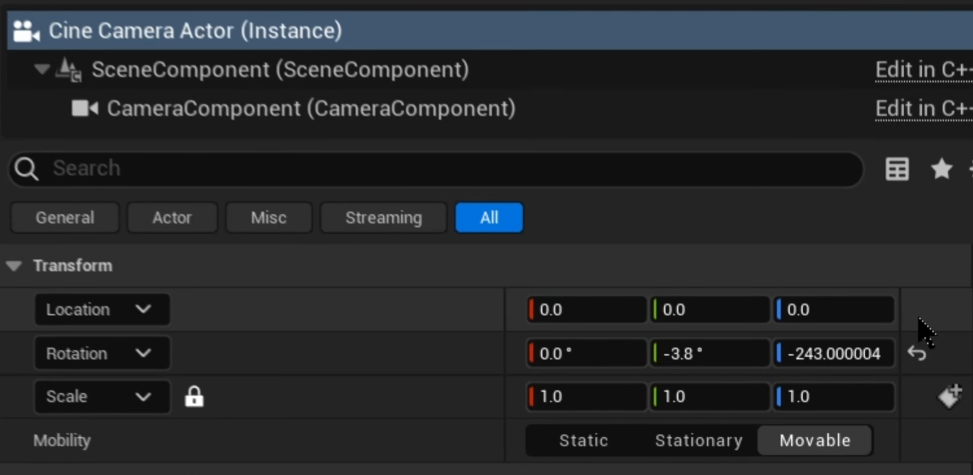The width and height of the screenshot is (973, 475).
Task: Open the property matrix table view icon
Action: (897, 169)
